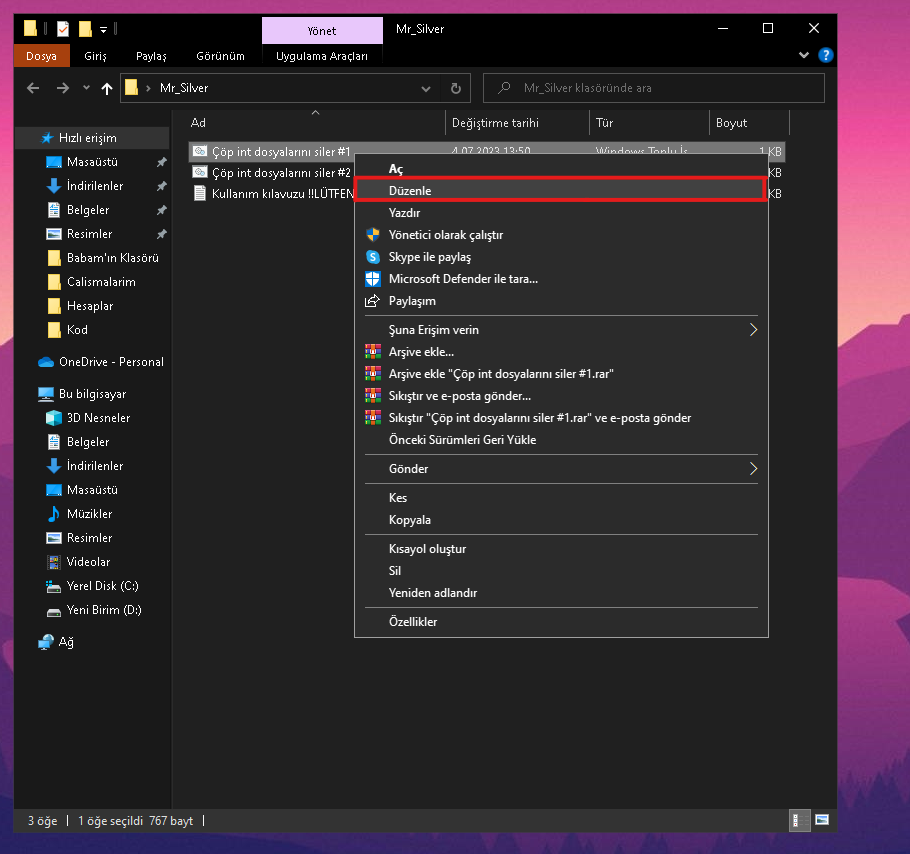Viewport: 910px width, 854px height.
Task: Choose Sil from the context menu
Action: point(561,571)
